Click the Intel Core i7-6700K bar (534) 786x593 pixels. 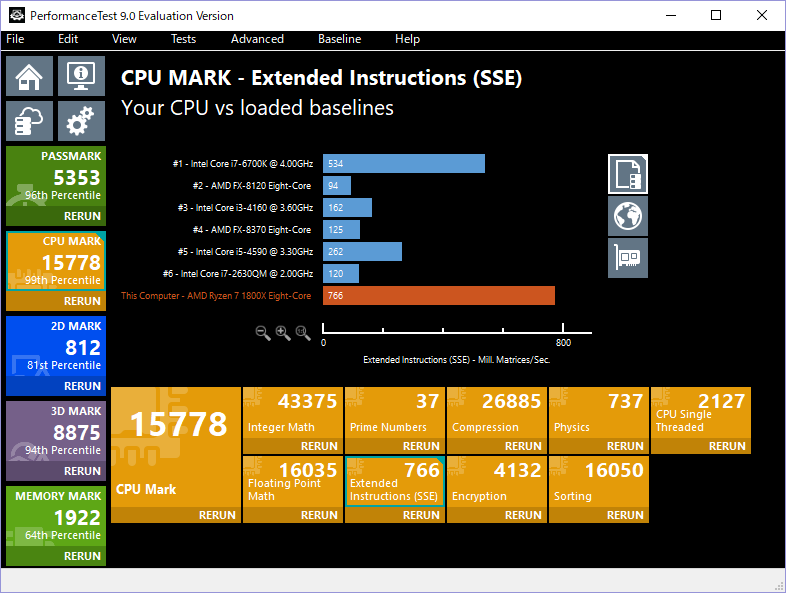404,163
